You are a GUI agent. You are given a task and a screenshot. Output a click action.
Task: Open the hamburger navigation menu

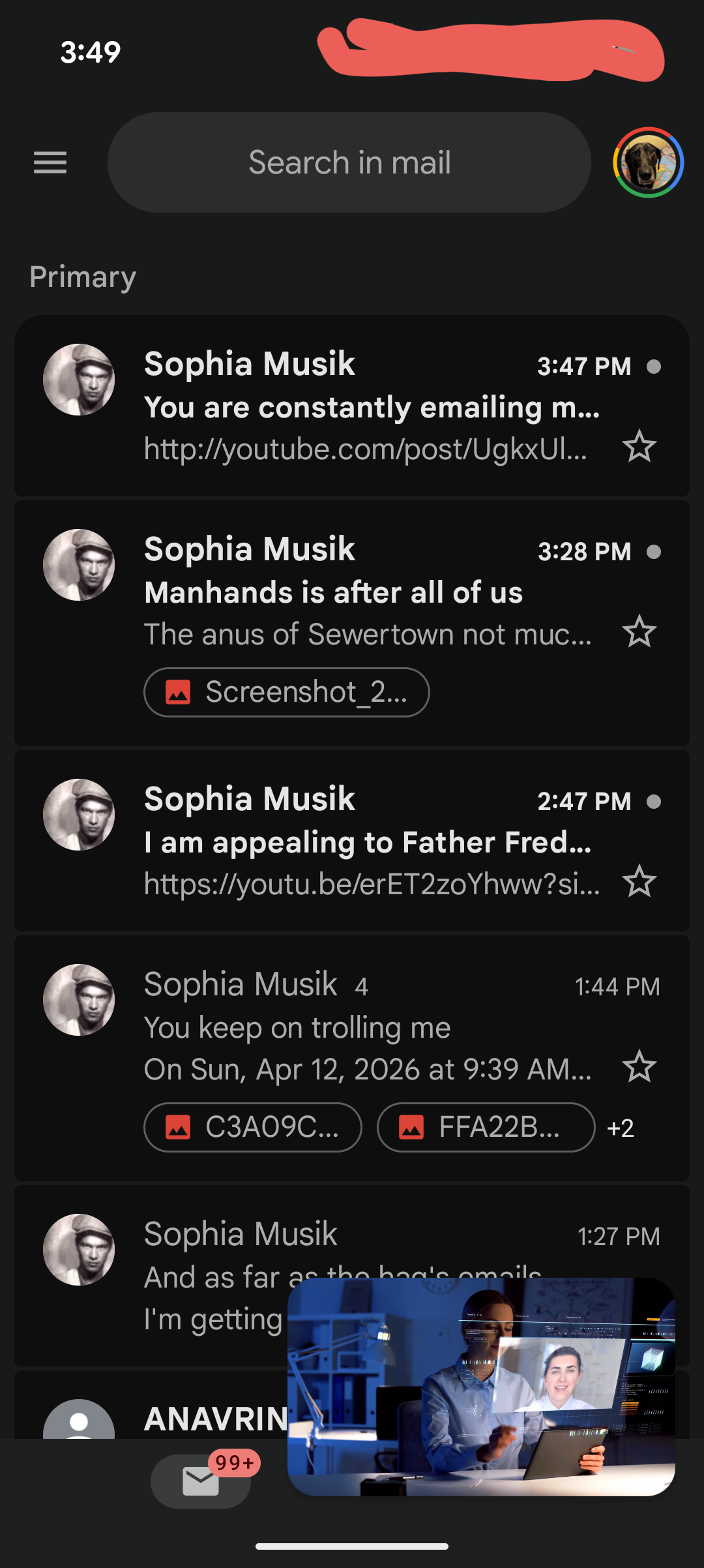(50, 162)
